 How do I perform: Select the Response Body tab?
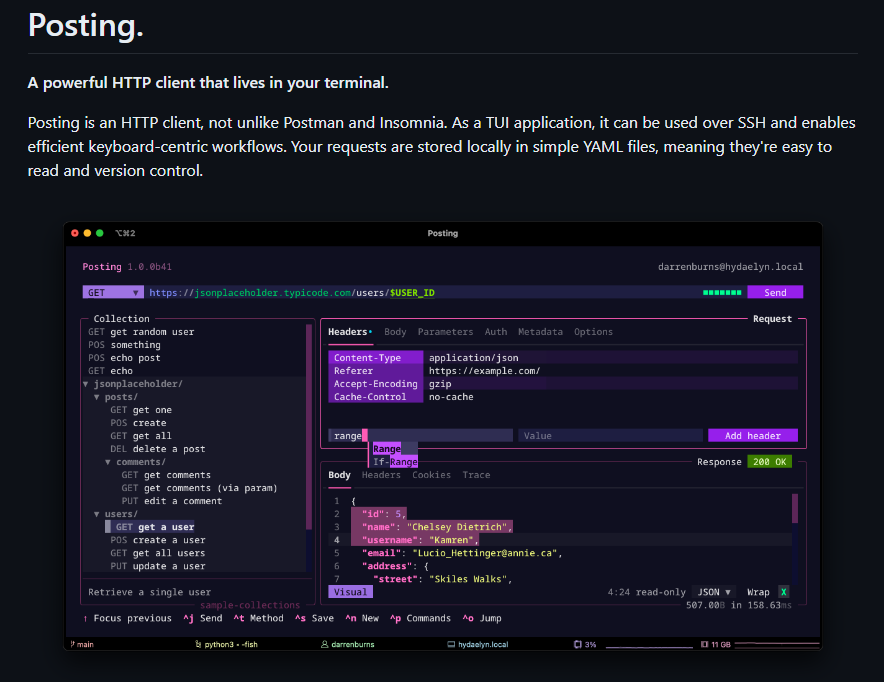tap(339, 475)
